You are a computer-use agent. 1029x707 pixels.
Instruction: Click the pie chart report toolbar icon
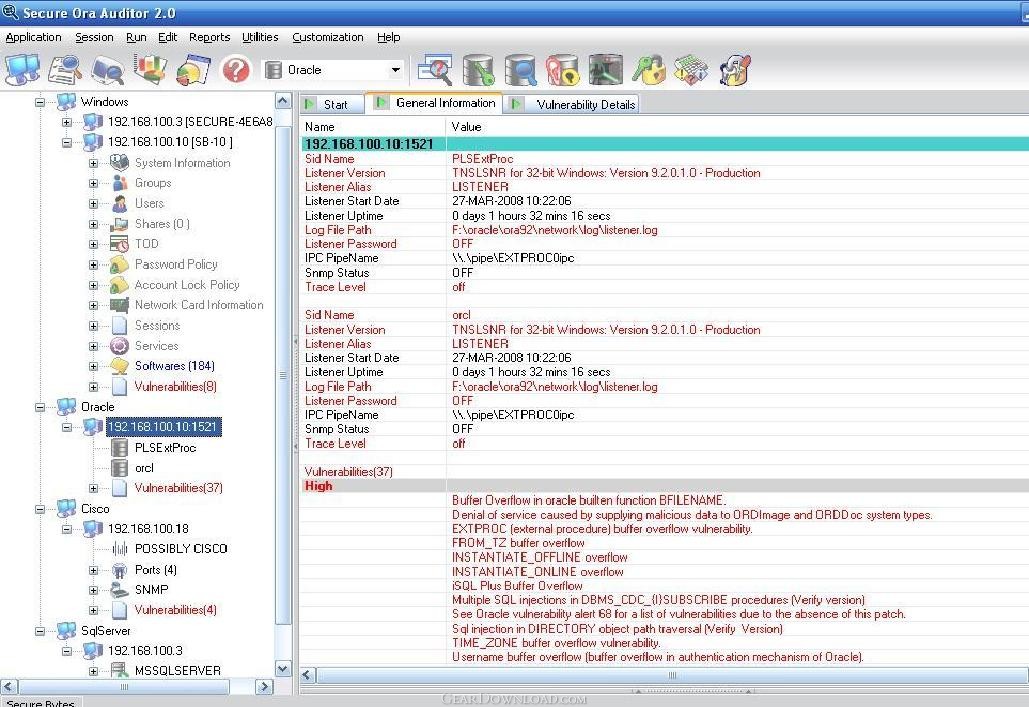coord(193,70)
